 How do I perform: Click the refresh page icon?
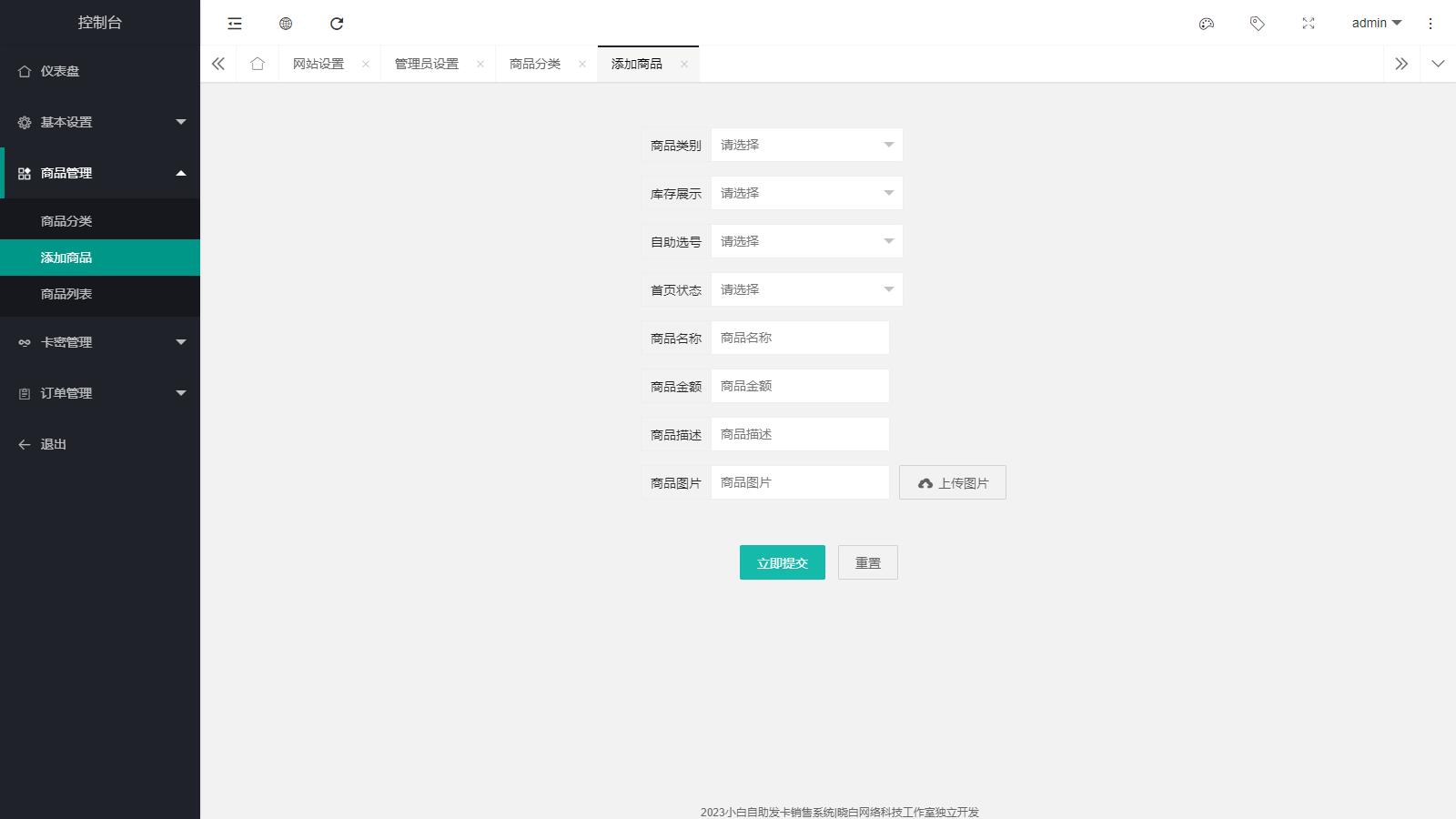[337, 24]
